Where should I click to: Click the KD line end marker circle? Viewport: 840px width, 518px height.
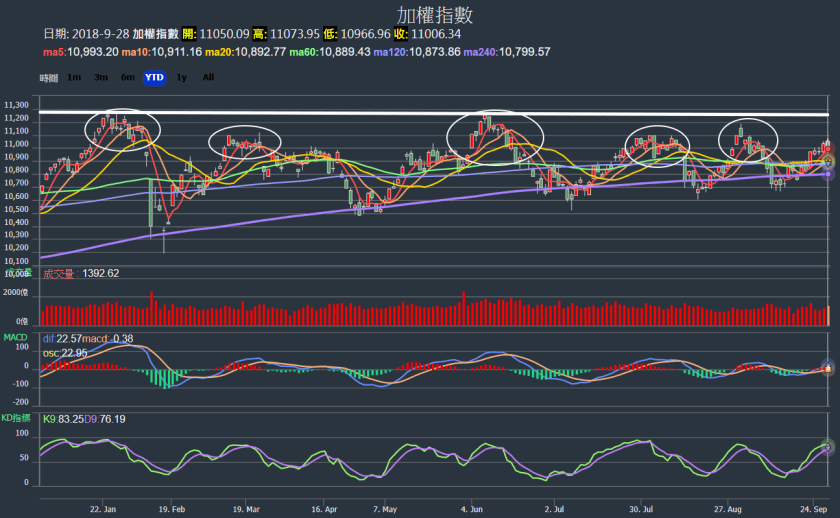[828, 447]
